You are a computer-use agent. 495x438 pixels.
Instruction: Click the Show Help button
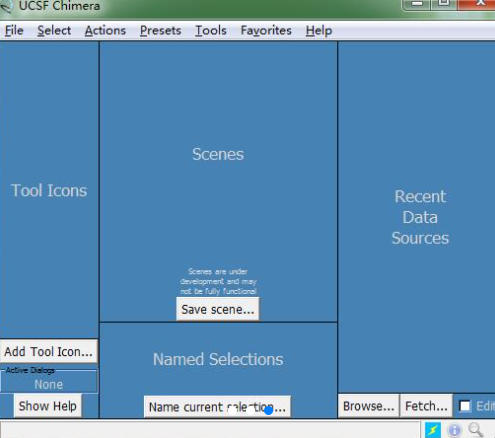coord(48,406)
